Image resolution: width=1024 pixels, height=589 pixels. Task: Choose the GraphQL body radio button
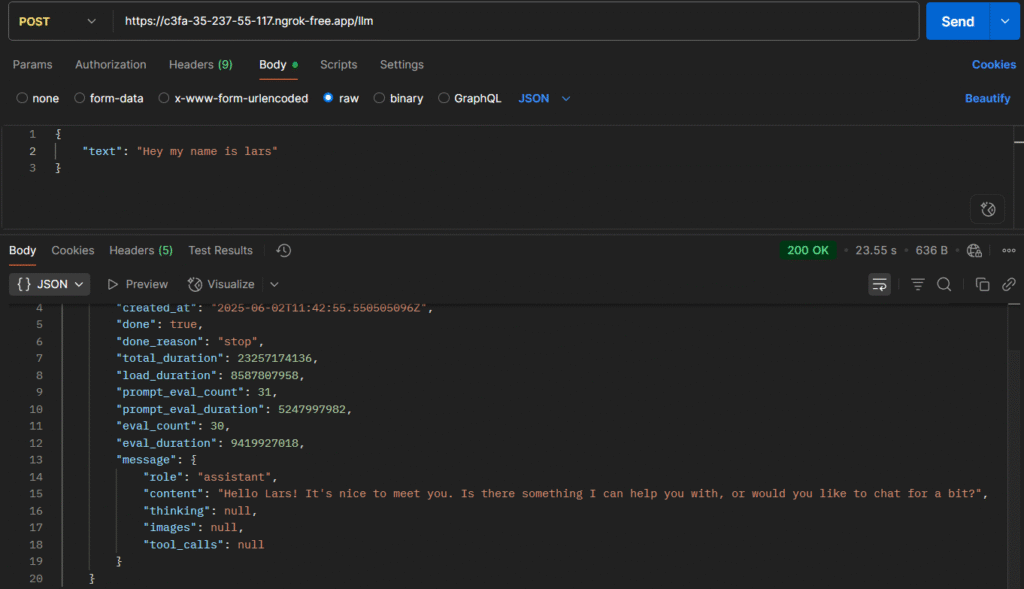[445, 99]
